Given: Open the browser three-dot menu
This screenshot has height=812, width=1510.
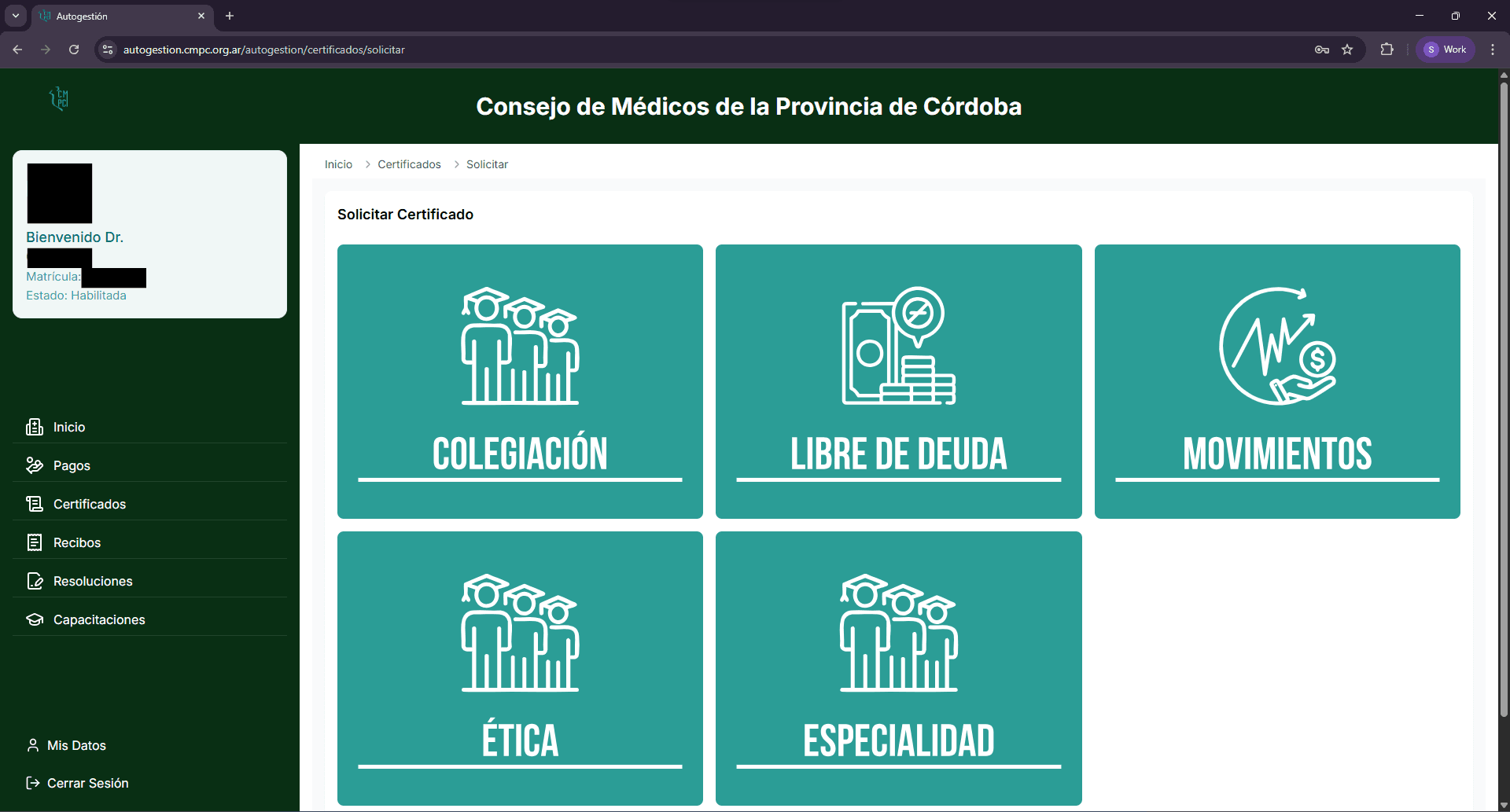Looking at the screenshot, I should coord(1492,49).
